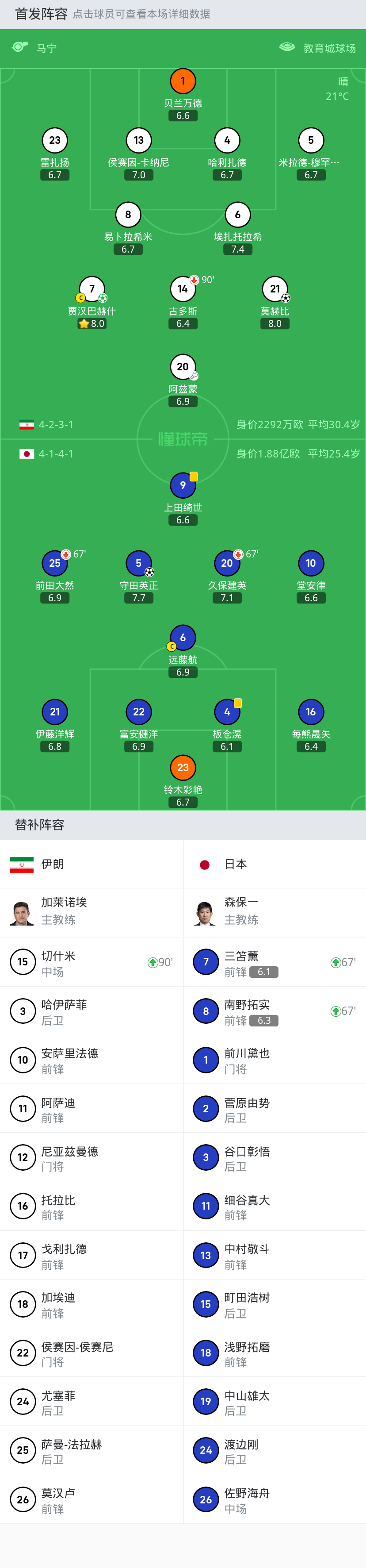Screen dimensions: 366x1568
Task: Tap the substitution arrow in 切什米's row
Action: [152, 962]
